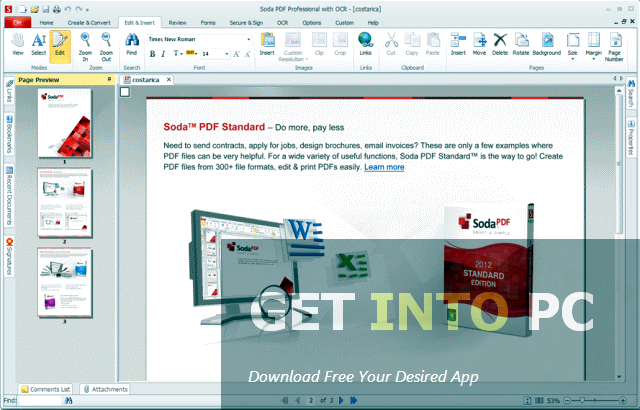Open the File menu
The height and width of the screenshot is (410, 640).
(18, 22)
